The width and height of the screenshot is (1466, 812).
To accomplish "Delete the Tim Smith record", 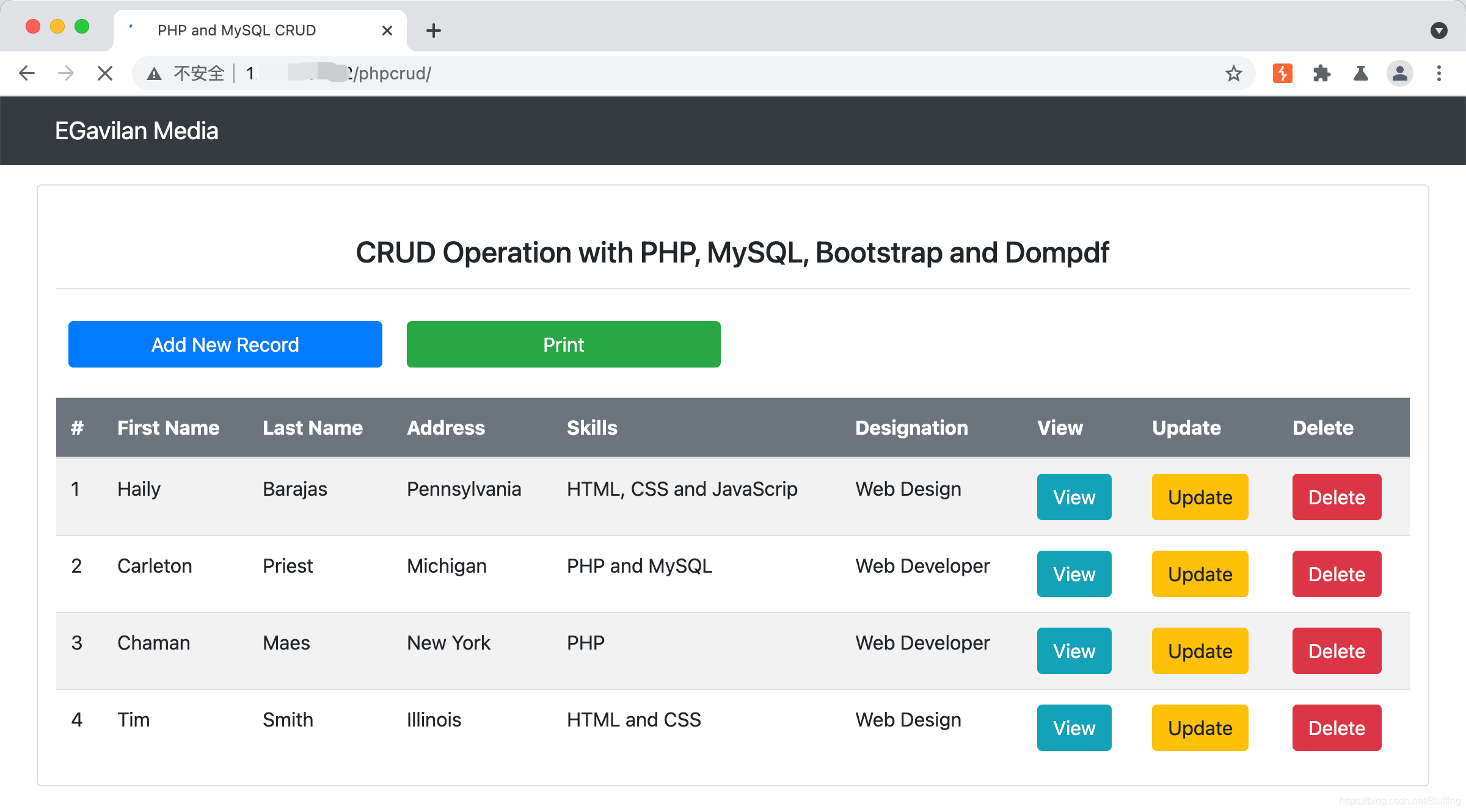I will click(x=1337, y=728).
